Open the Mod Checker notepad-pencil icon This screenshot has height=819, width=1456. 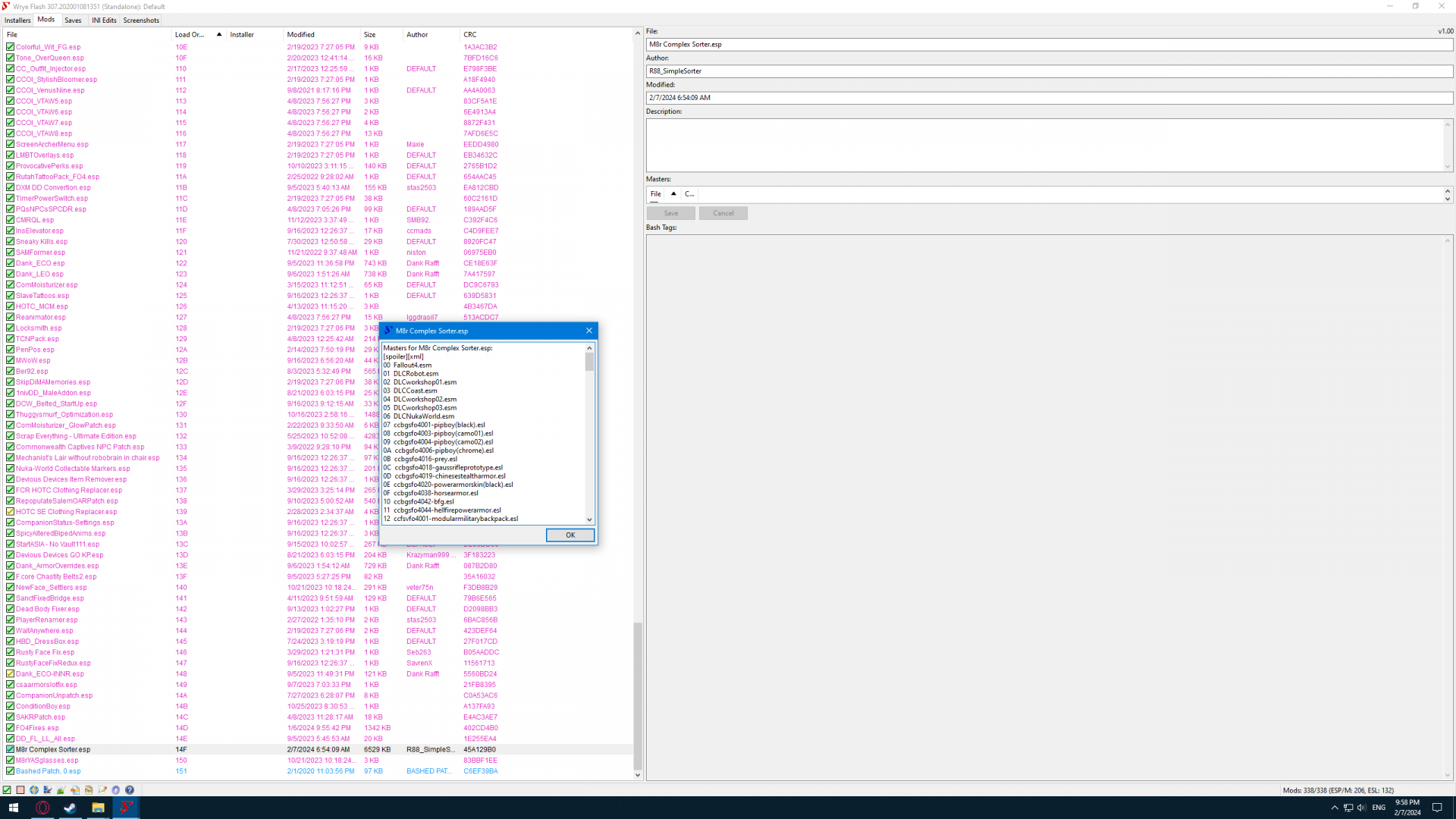tap(102, 789)
